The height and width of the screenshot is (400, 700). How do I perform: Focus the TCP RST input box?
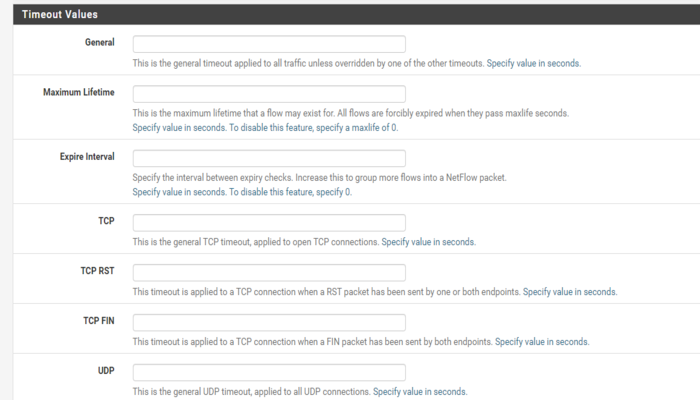269,273
